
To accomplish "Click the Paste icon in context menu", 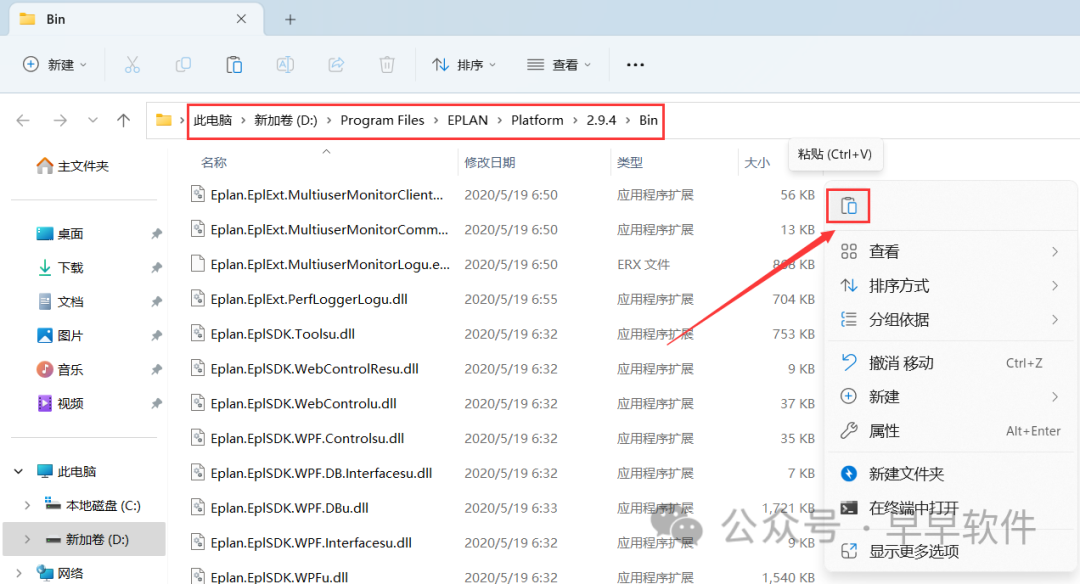I will tap(848, 206).
